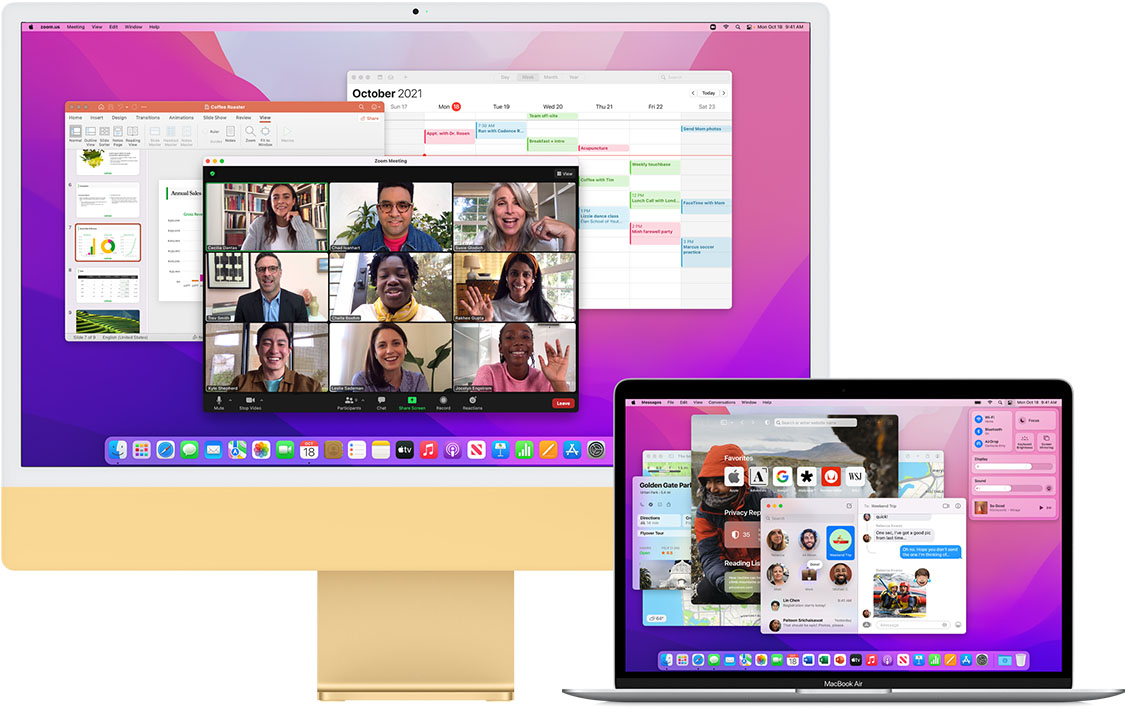1126x709 pixels.
Task: Toggle Bluetooth in Control Center
Action: [x=977, y=433]
